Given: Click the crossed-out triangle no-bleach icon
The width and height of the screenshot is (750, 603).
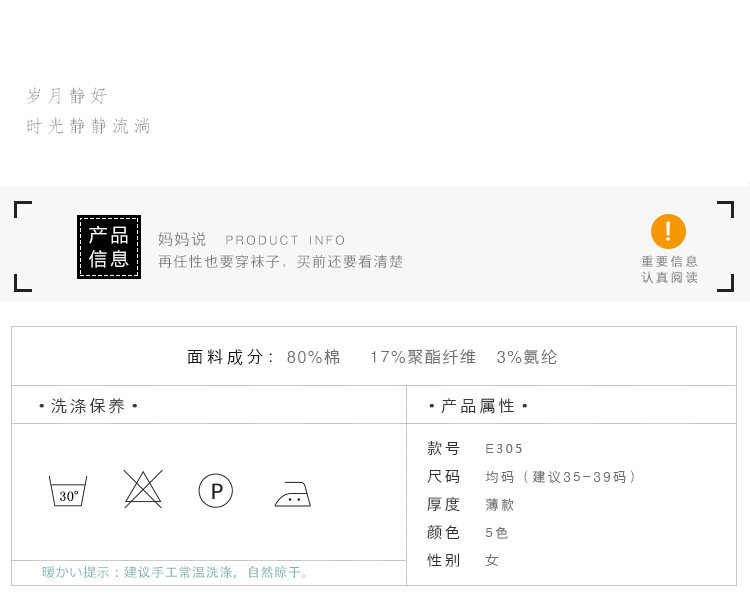Looking at the screenshot, I should [x=143, y=489].
